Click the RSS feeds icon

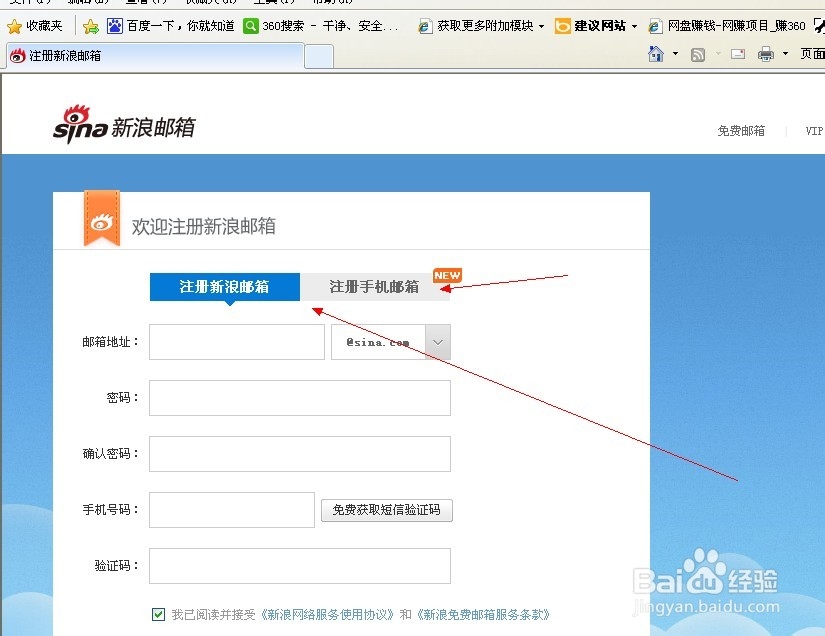pos(698,55)
